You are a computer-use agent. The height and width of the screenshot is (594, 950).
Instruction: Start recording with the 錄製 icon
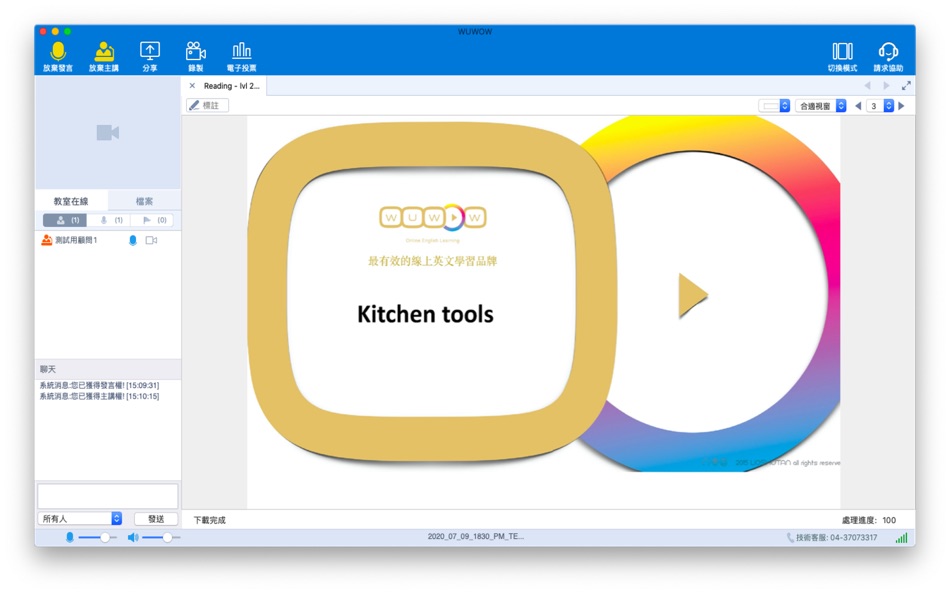point(196,51)
